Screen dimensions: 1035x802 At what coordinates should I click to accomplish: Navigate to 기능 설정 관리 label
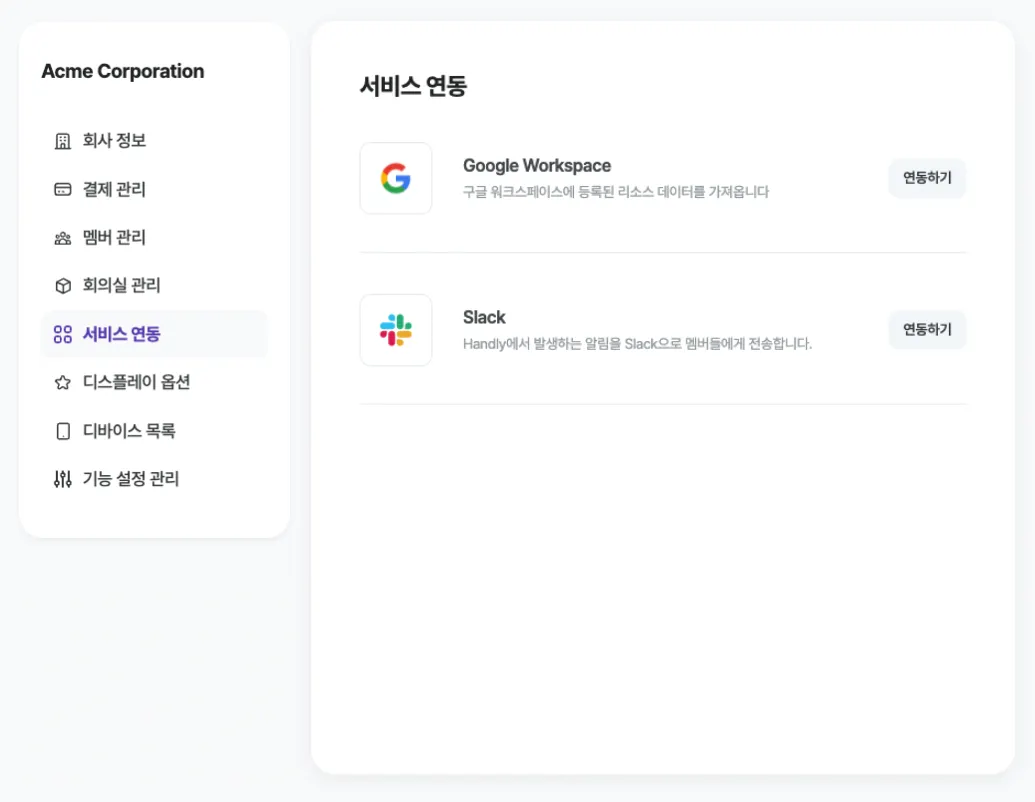(x=131, y=479)
